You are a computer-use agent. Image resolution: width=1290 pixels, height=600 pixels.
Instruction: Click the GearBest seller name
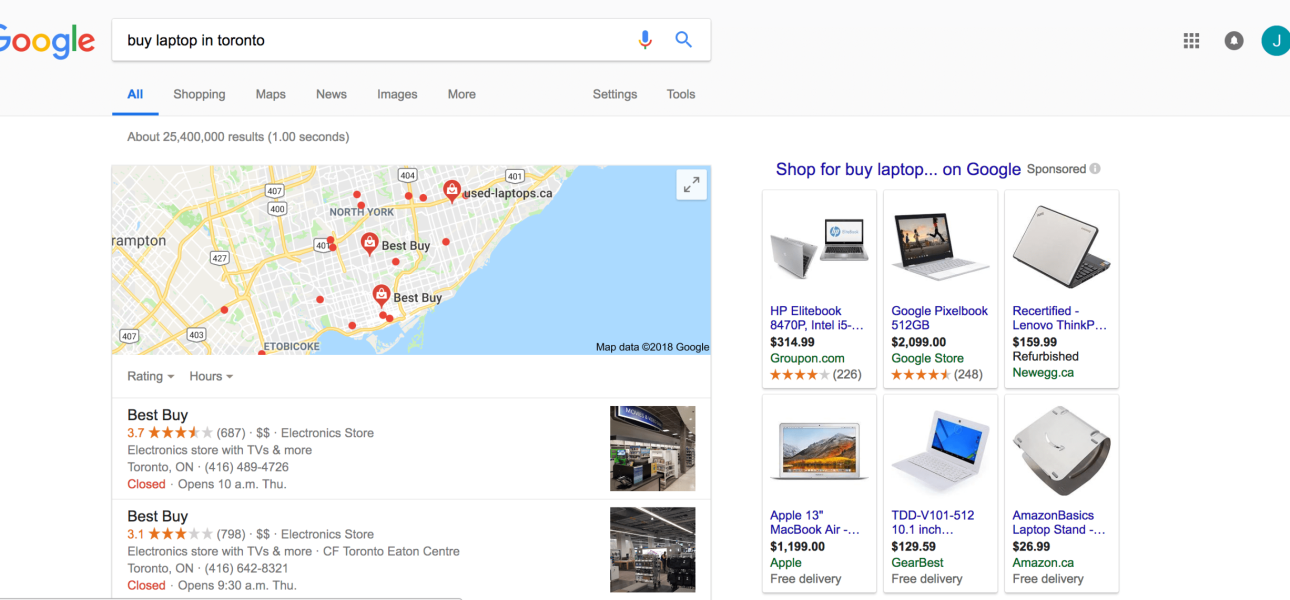tap(917, 562)
